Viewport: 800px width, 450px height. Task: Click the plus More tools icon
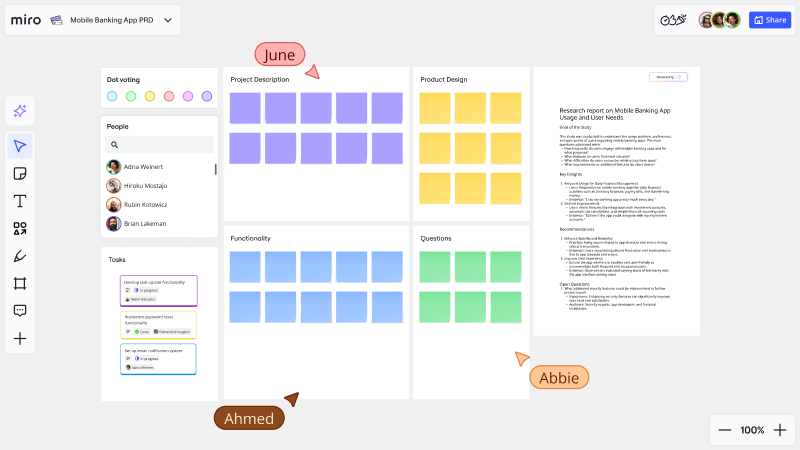[20, 338]
